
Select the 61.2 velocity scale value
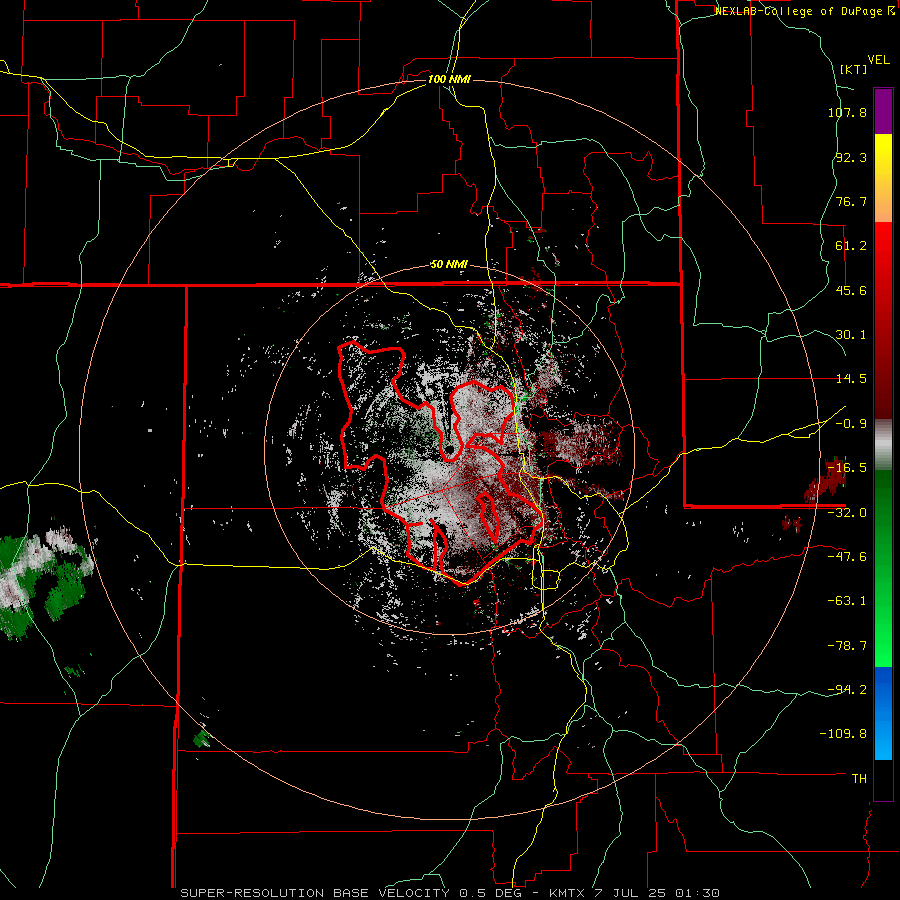coord(851,246)
